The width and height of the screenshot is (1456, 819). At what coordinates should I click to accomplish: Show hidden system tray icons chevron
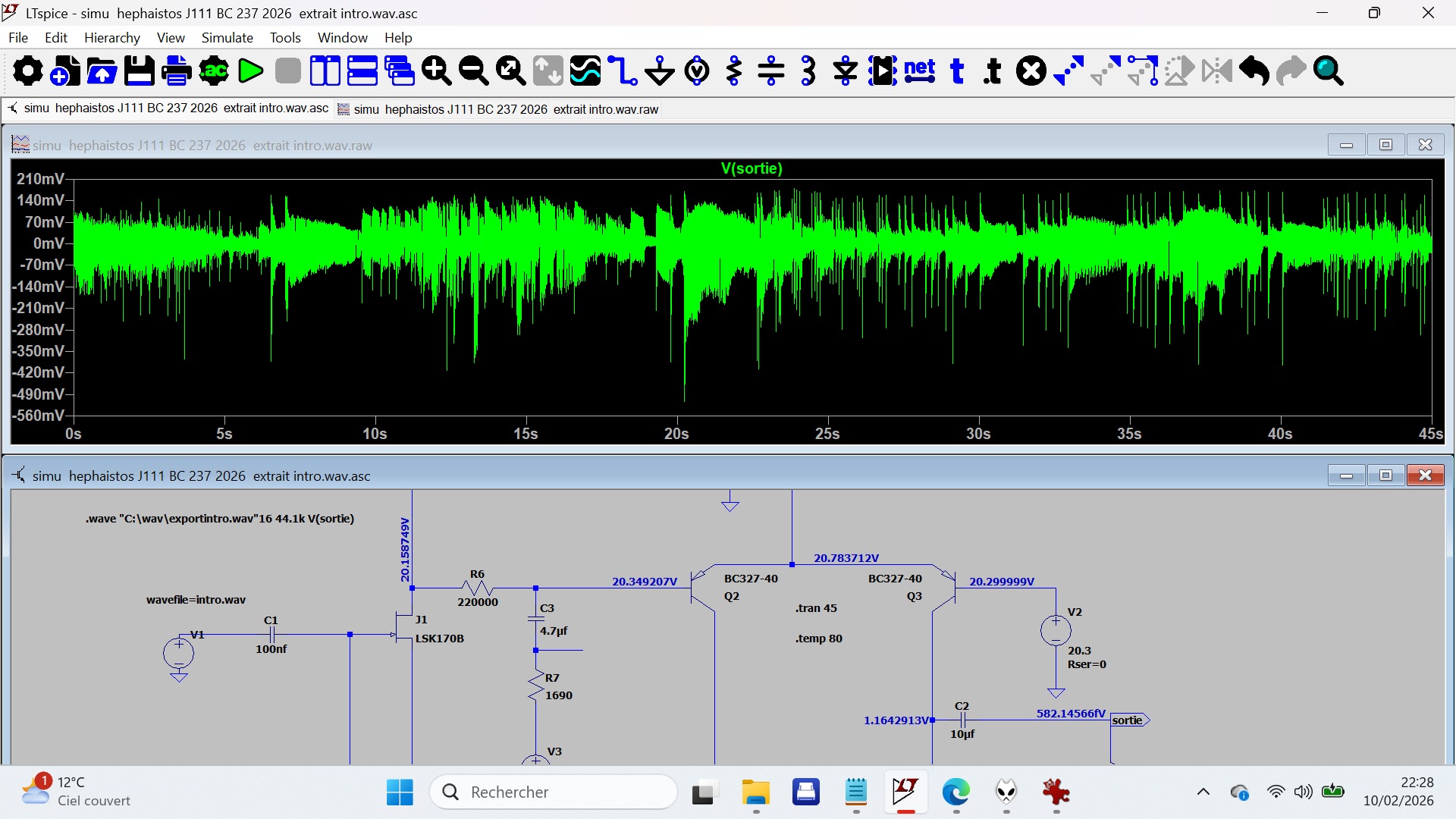coord(1203,792)
